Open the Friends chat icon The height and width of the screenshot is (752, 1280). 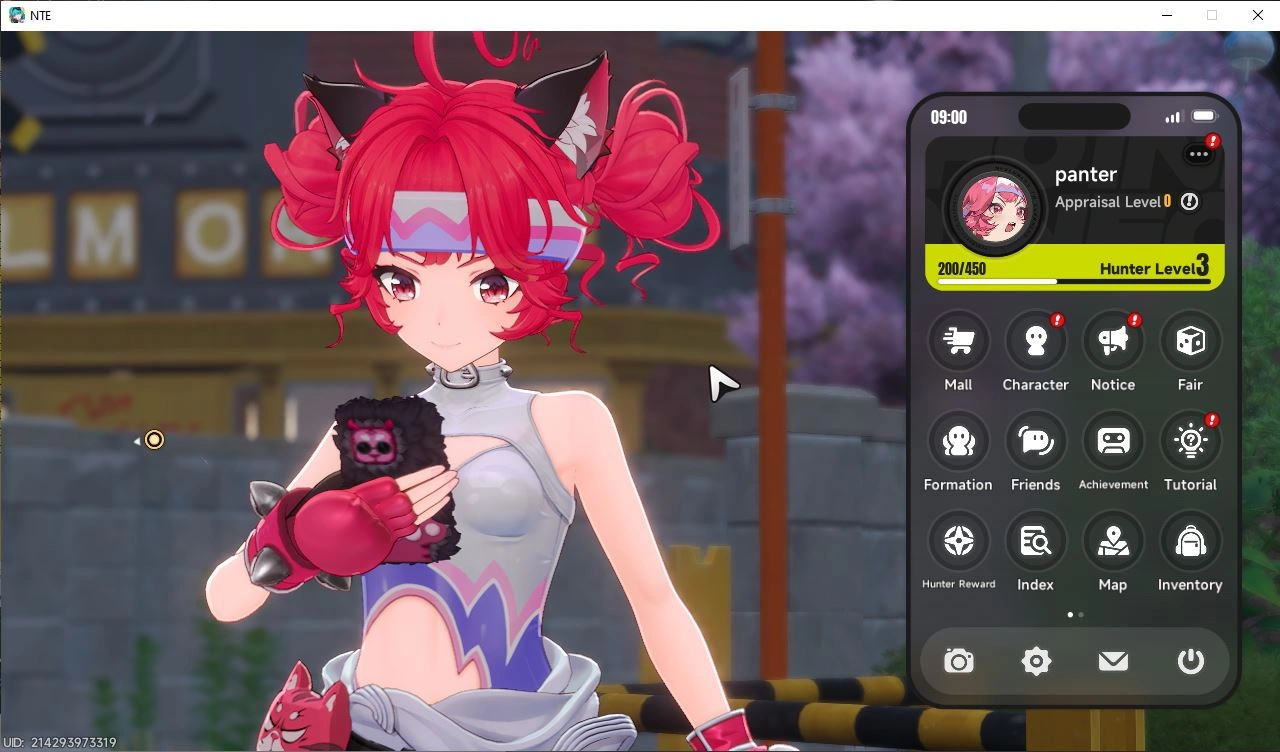1035,441
